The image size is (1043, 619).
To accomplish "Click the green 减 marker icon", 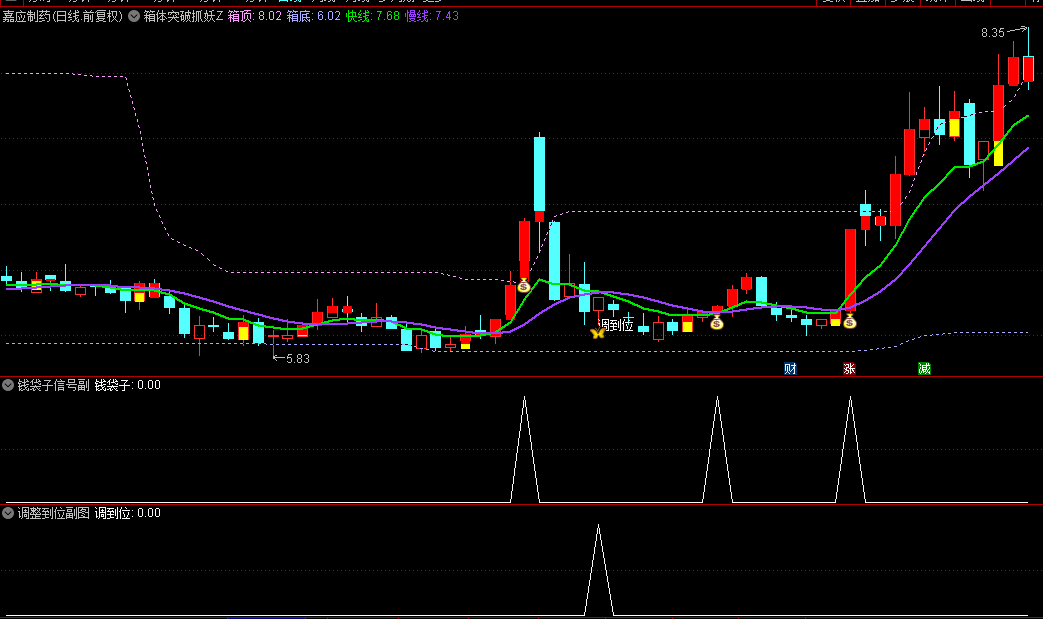I will point(924,368).
